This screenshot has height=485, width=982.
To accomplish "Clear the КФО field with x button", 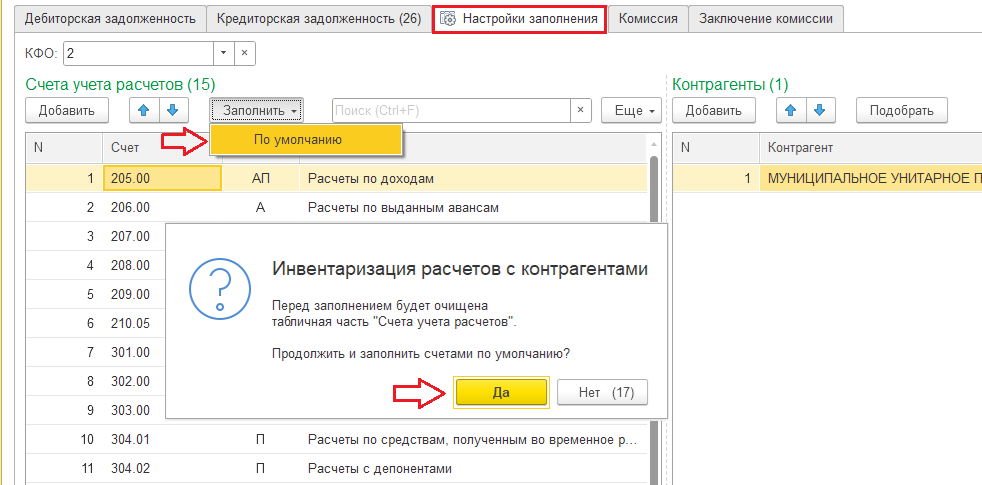I will click(245, 53).
